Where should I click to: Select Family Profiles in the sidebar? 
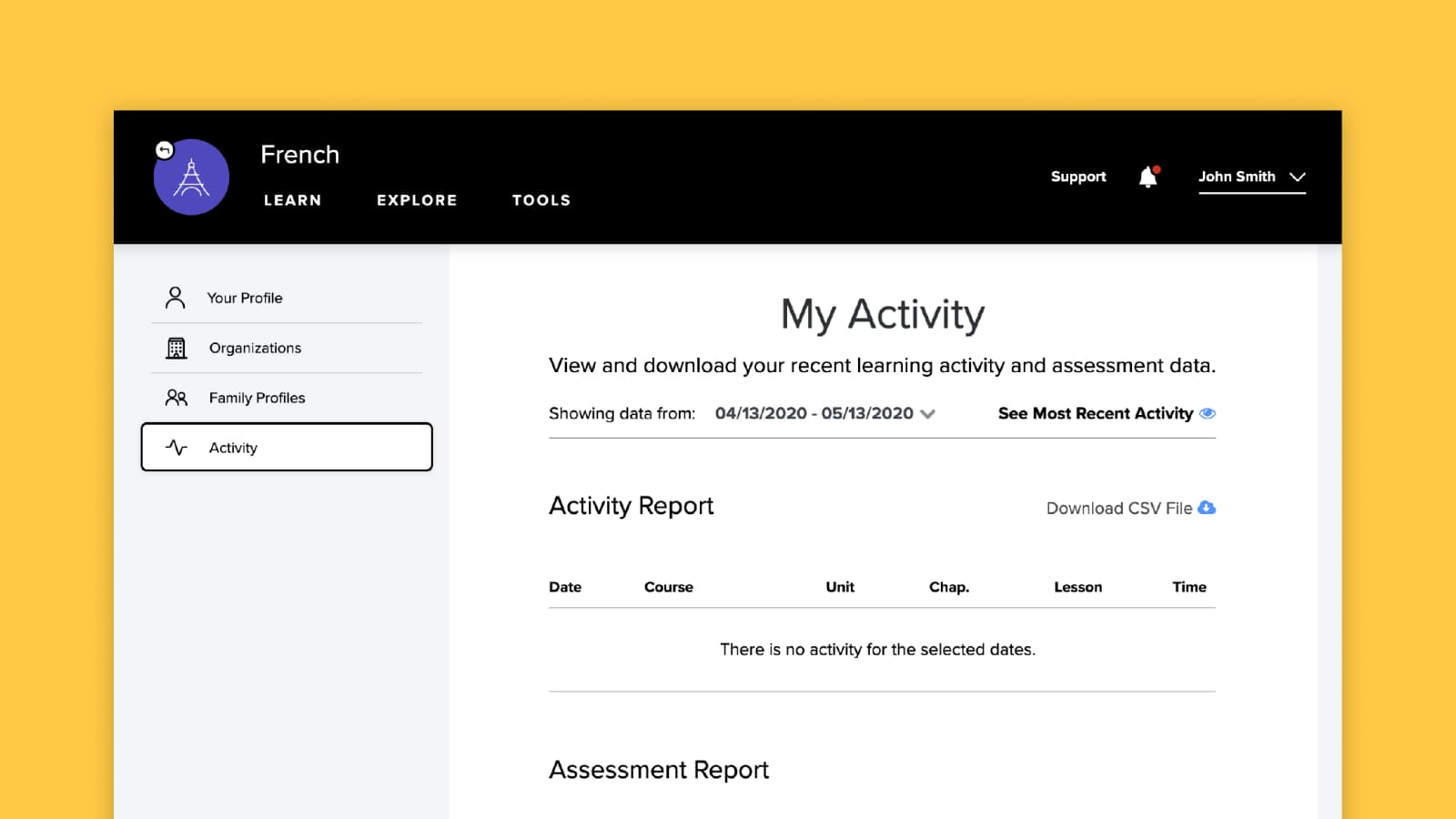pos(257,398)
